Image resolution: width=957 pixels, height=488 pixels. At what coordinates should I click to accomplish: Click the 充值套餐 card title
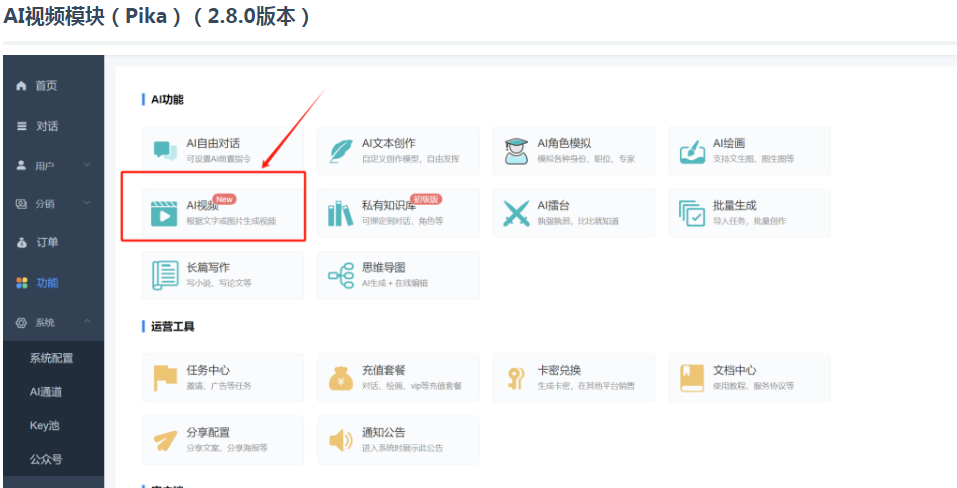384,370
